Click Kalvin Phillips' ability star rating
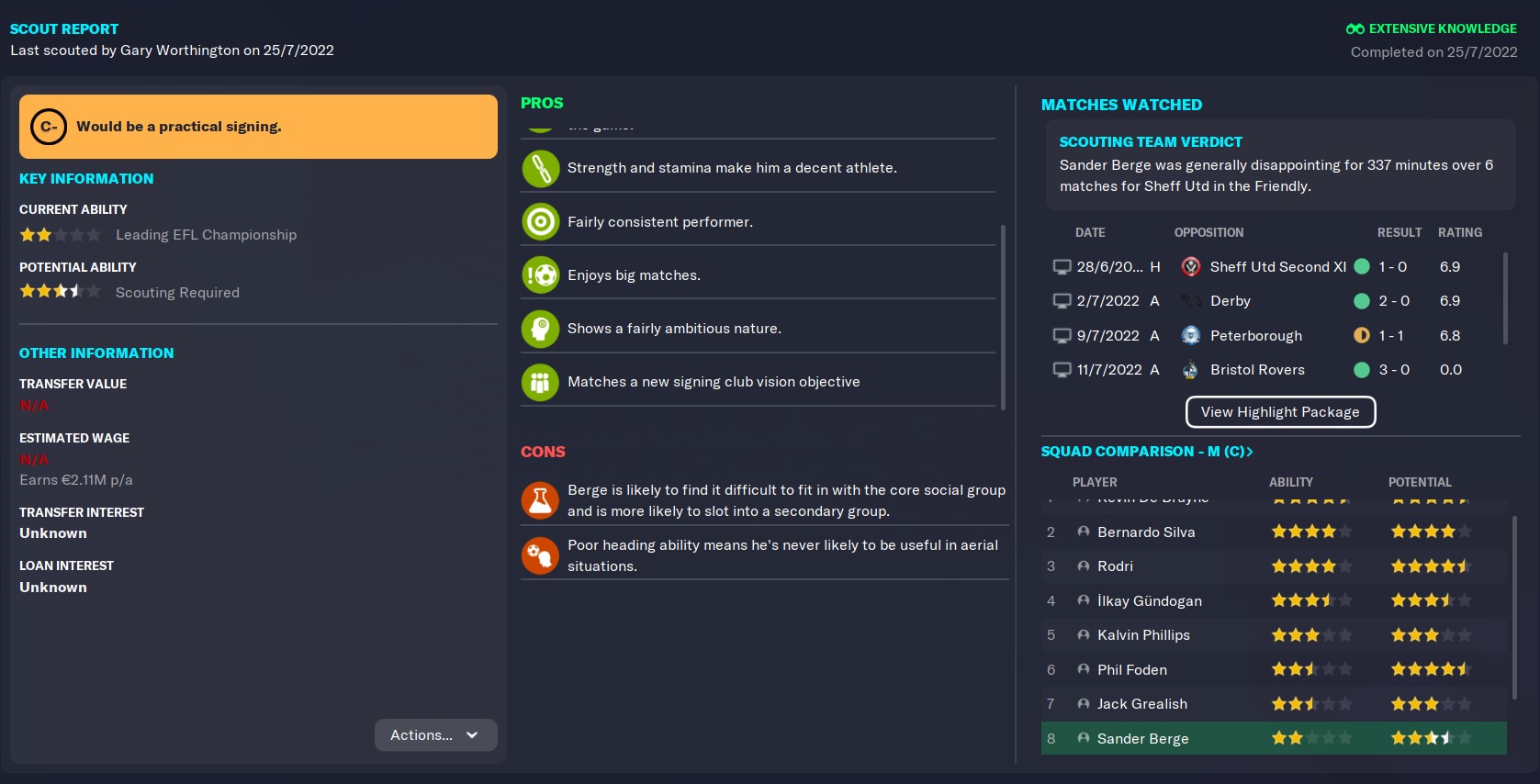The image size is (1540, 784). point(1311,635)
